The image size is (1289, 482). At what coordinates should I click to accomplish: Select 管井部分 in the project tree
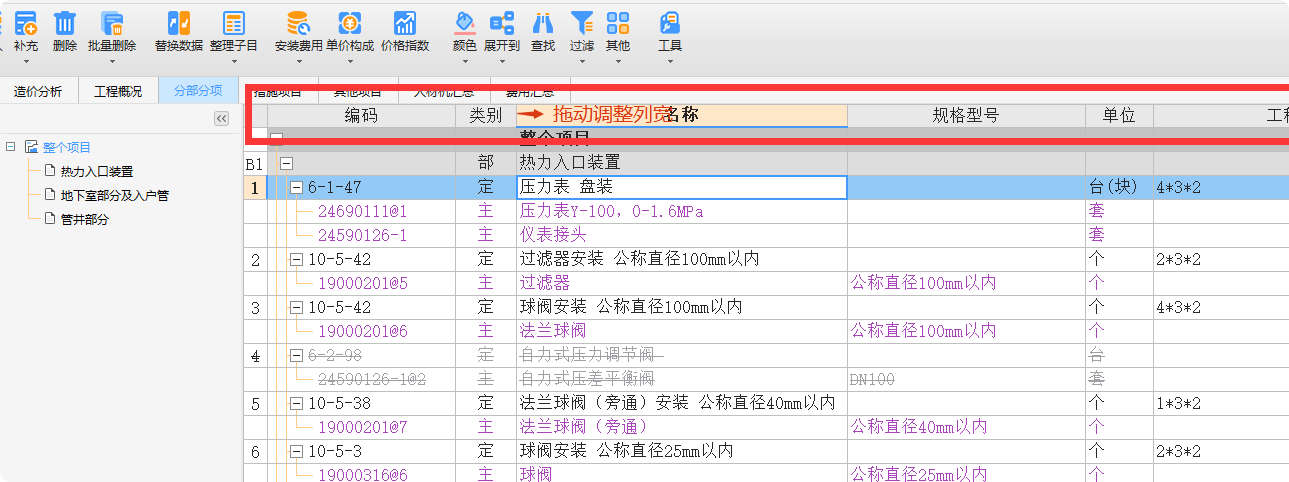(x=85, y=219)
